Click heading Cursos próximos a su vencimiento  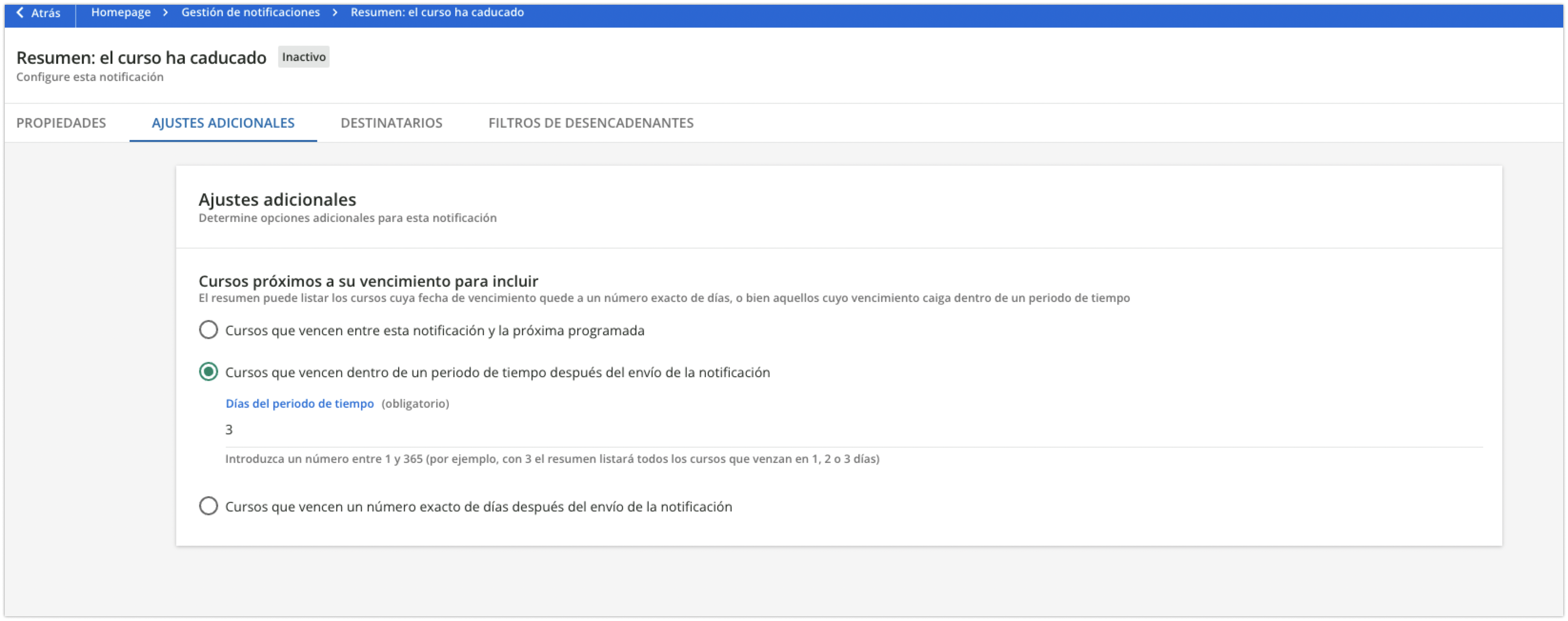click(368, 281)
